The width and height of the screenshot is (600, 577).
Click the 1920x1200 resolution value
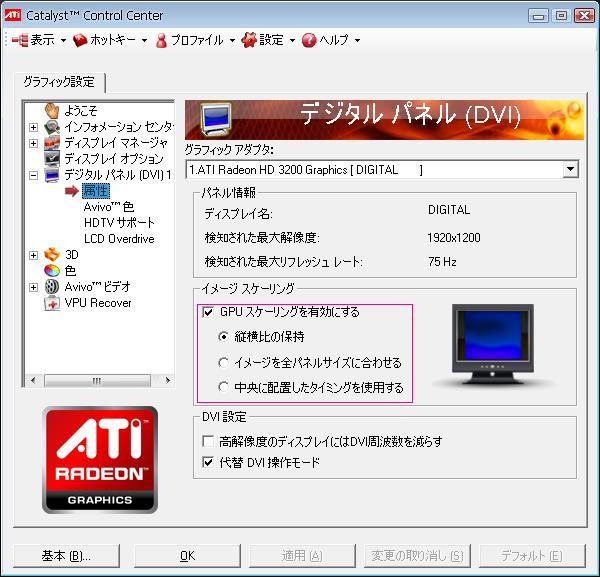454,238
